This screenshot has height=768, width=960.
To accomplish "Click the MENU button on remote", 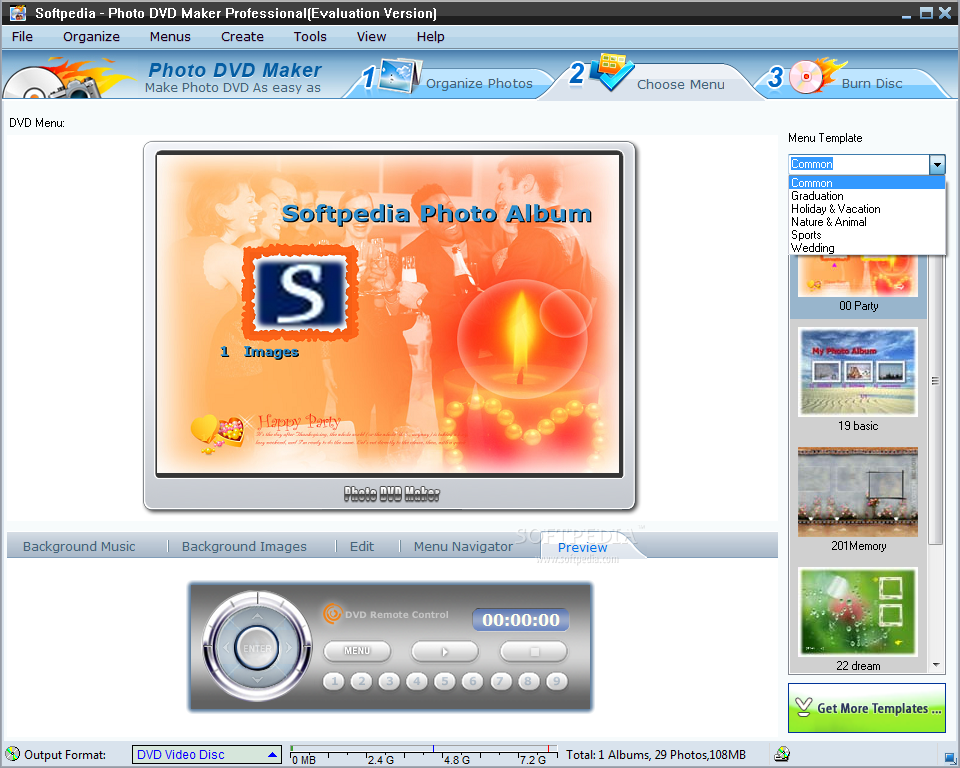I will [357, 651].
